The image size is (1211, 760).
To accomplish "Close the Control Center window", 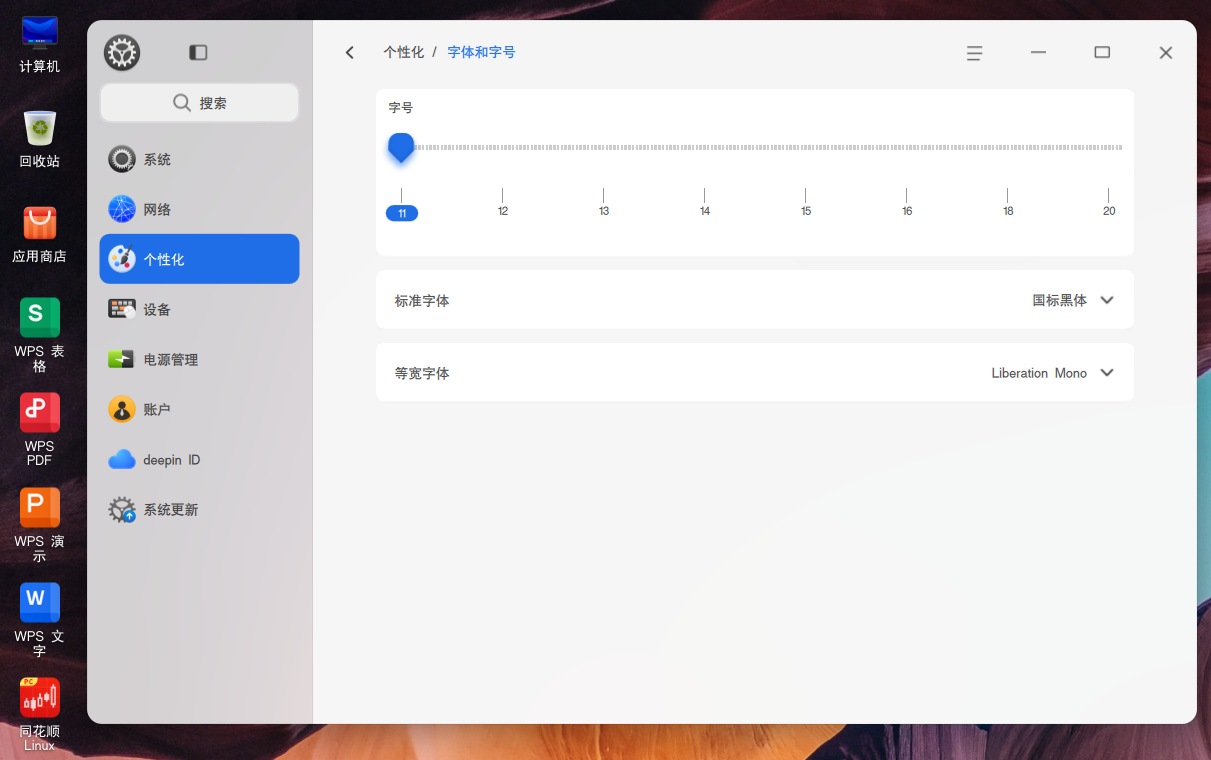I will pos(1165,53).
